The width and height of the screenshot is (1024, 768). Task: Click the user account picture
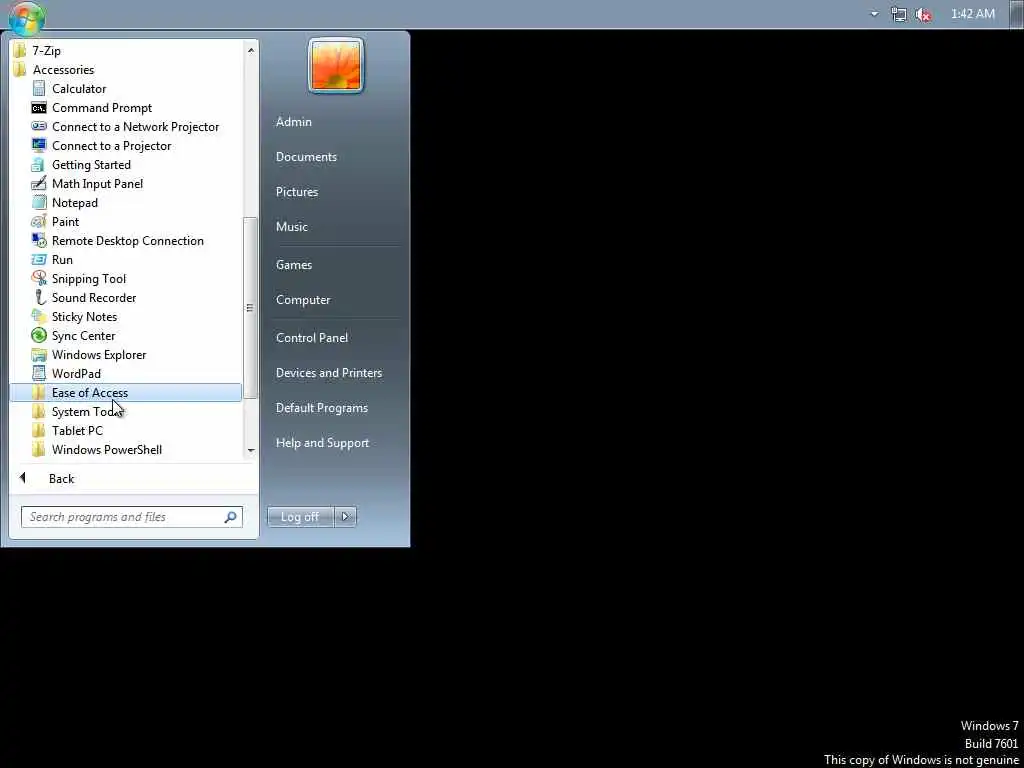[336, 65]
